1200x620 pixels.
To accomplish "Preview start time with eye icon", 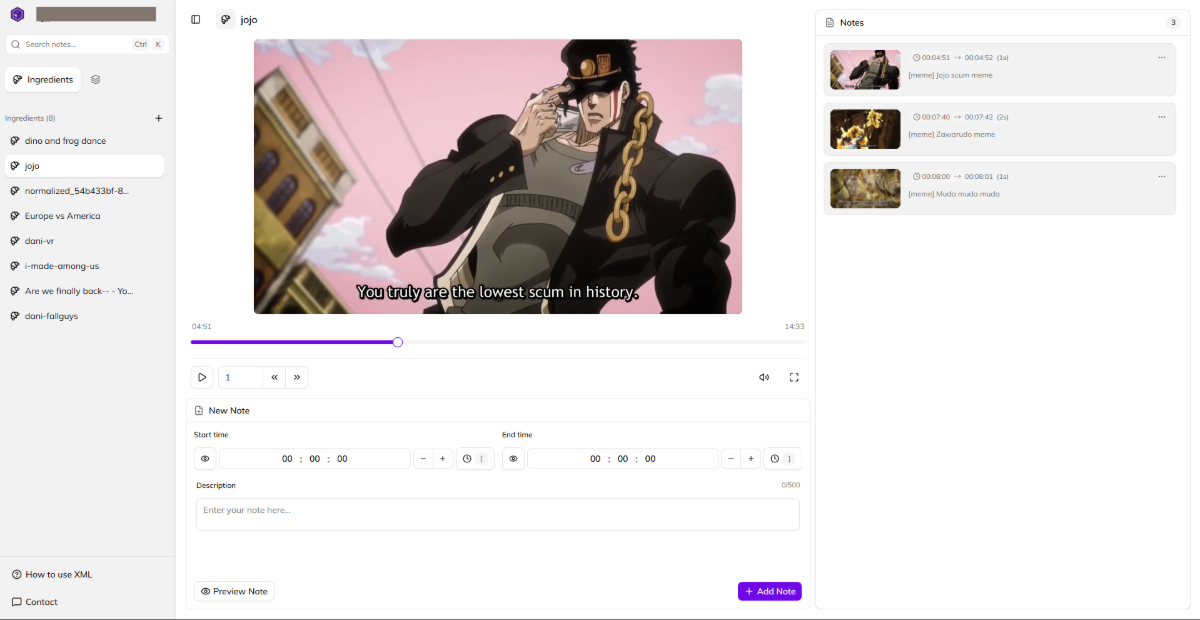I will click(x=205, y=459).
